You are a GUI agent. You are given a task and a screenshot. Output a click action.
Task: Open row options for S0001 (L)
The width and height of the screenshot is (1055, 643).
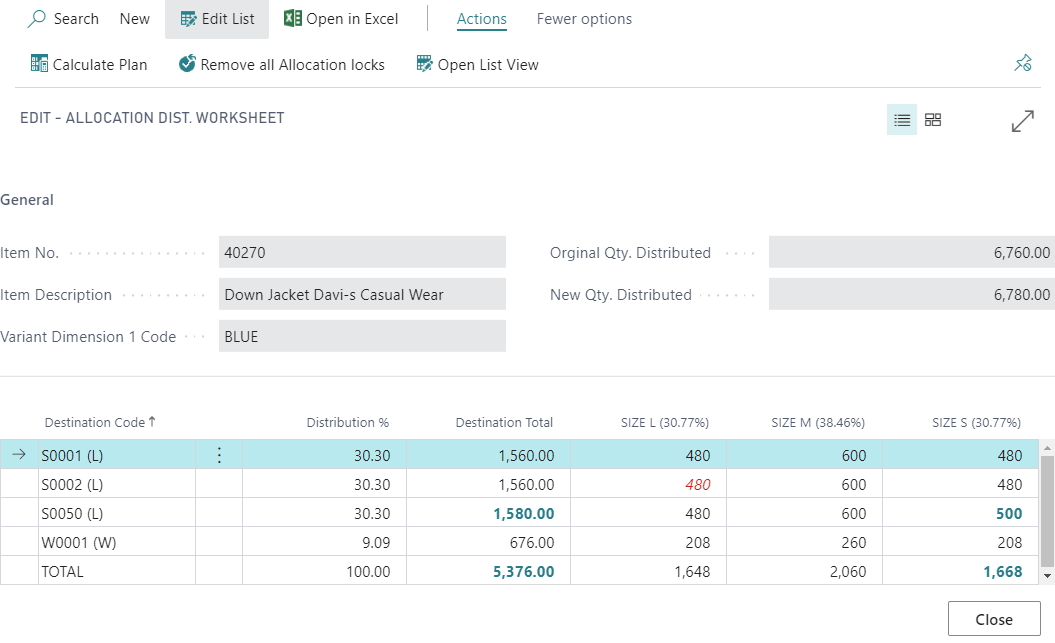tap(220, 455)
